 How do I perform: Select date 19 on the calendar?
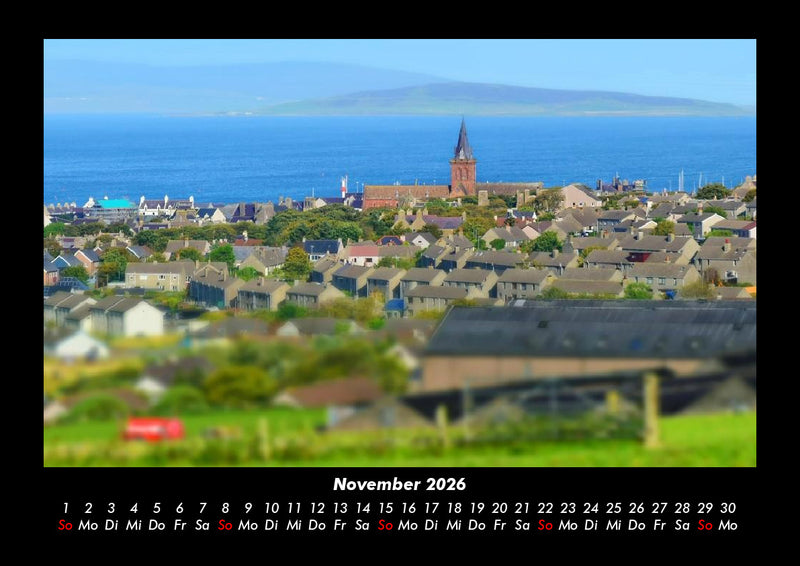point(477,508)
